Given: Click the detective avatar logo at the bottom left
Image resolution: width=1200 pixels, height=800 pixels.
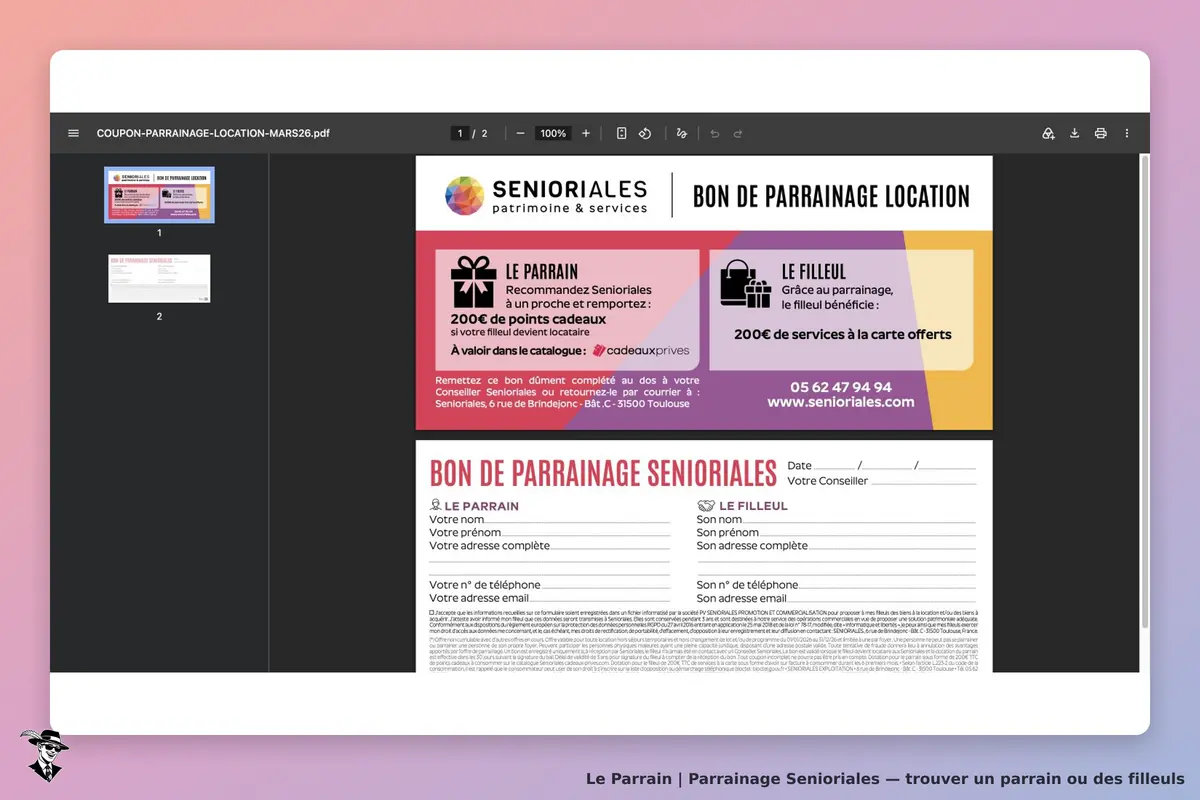Looking at the screenshot, I should pos(43,755).
